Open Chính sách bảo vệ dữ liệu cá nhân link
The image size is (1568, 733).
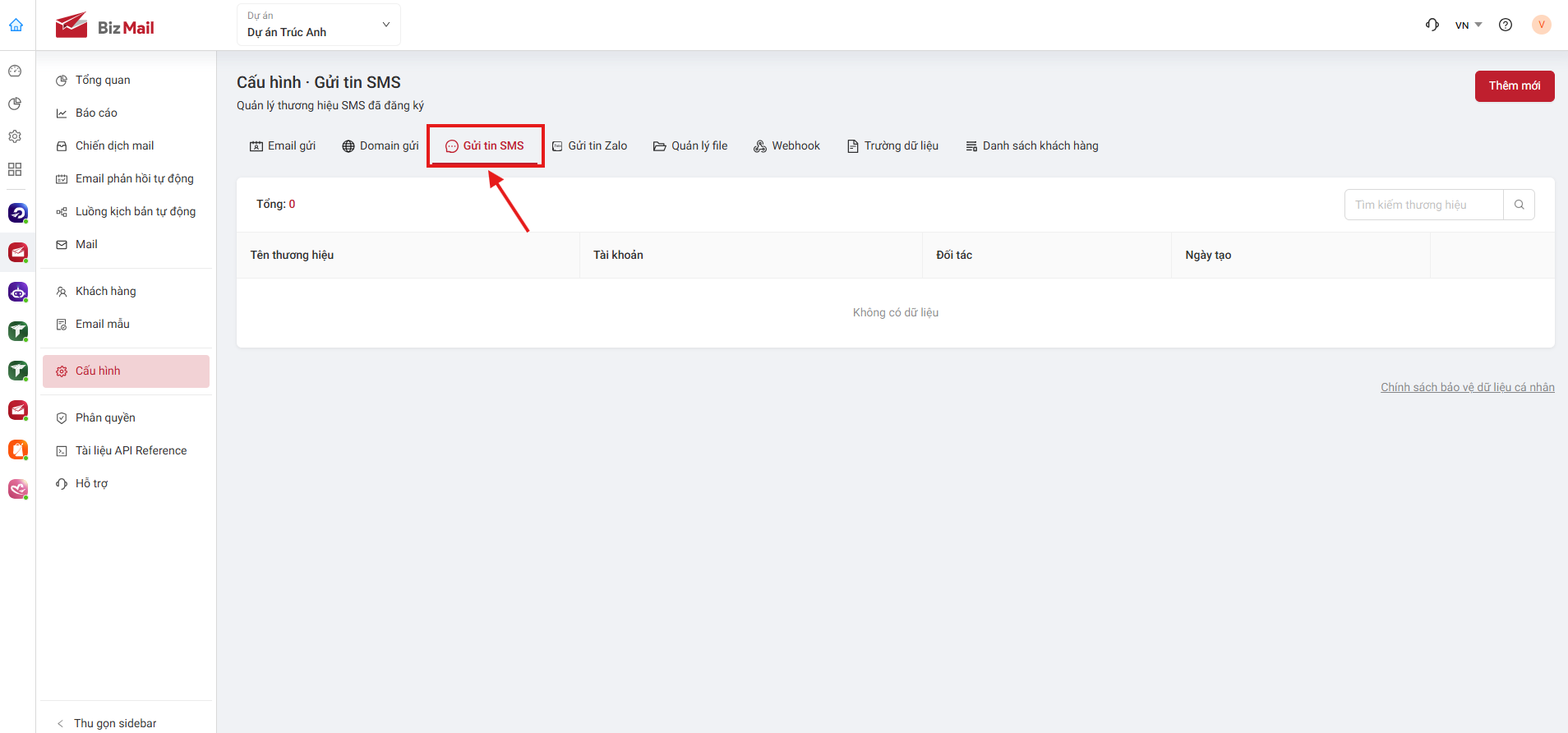(x=1468, y=387)
